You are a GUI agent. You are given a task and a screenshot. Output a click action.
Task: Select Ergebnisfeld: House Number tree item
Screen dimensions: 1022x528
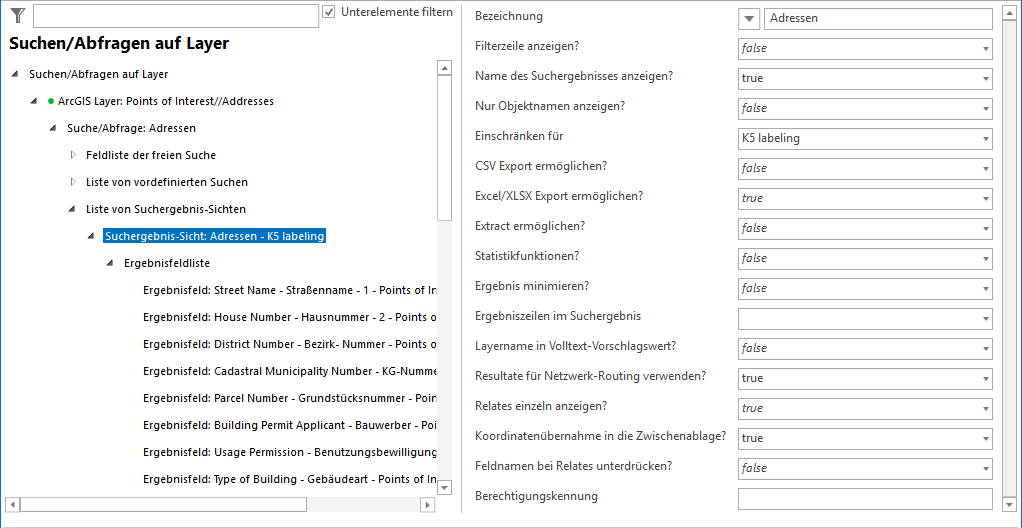point(289,317)
